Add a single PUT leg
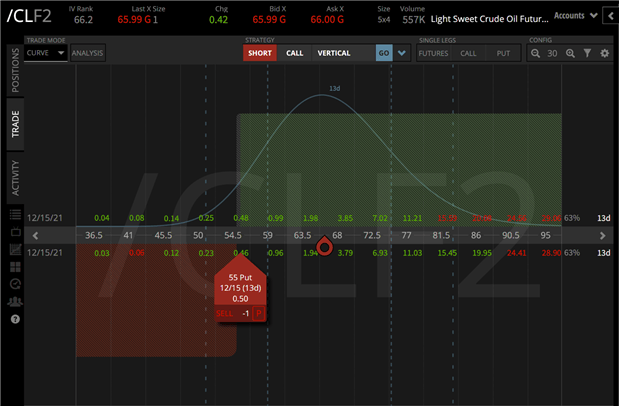Image resolution: width=619 pixels, height=406 pixels. click(503, 53)
